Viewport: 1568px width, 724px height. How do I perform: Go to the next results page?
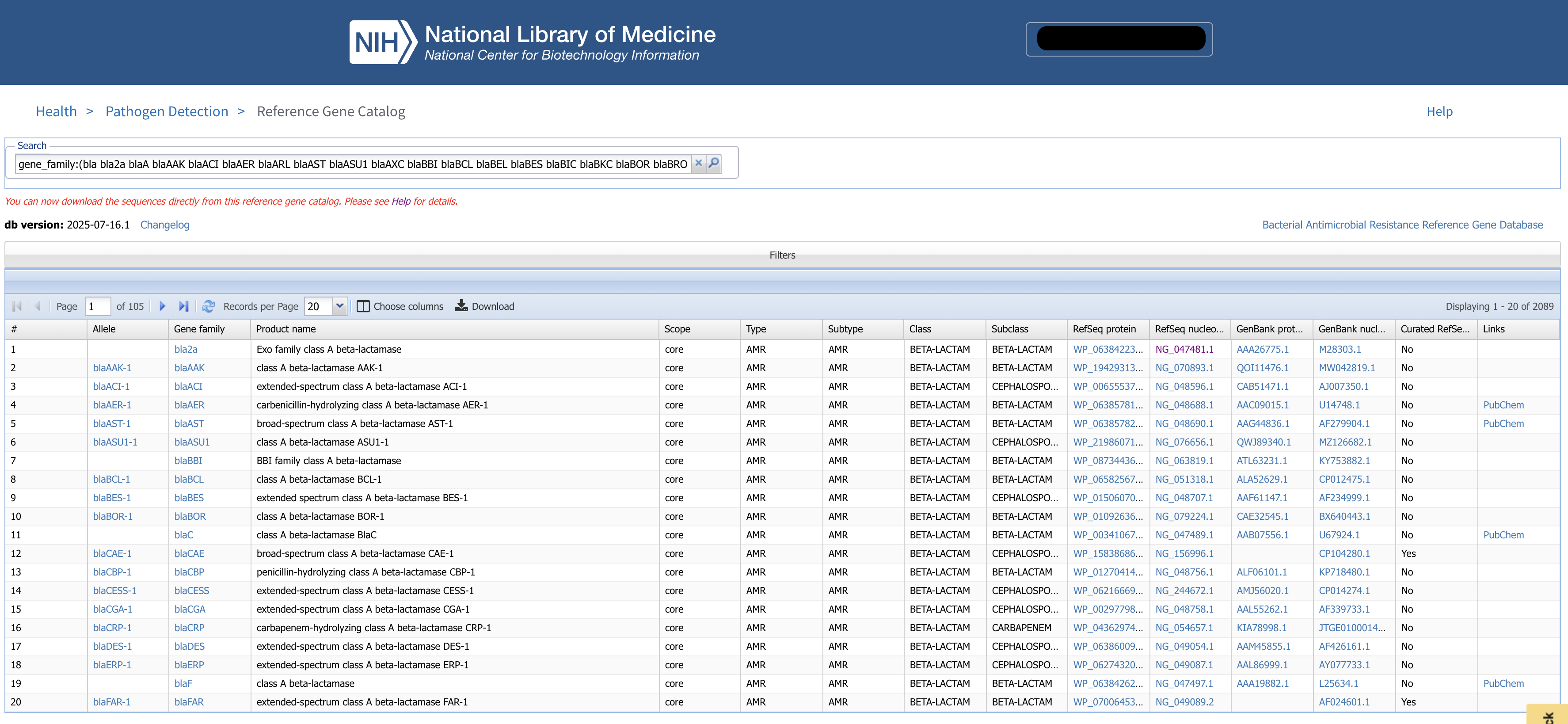point(162,306)
